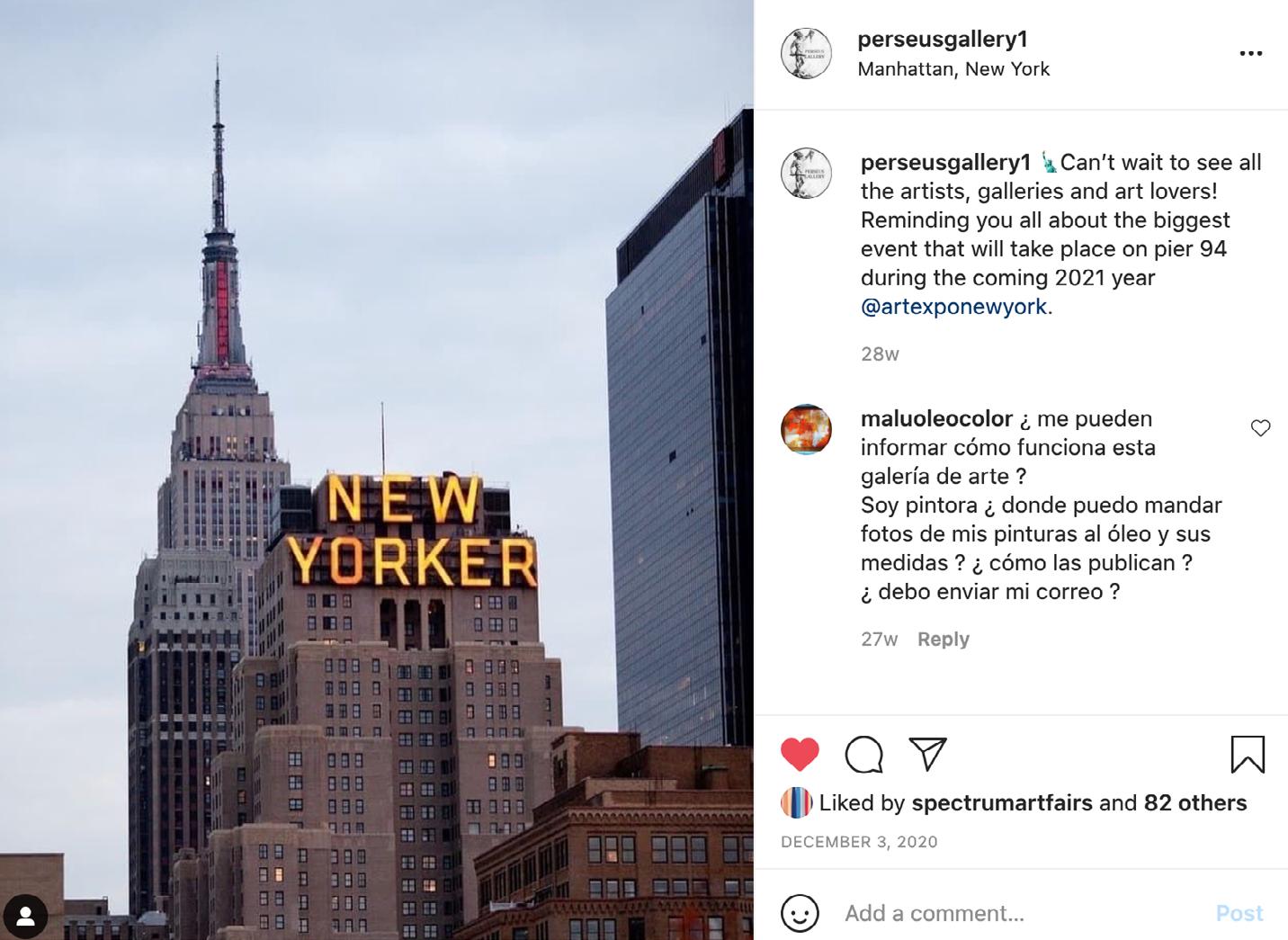Save post with bookmark icon

pos(1248,755)
